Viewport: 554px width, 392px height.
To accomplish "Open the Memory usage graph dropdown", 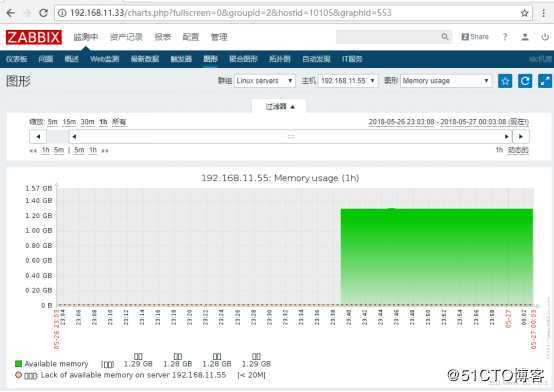I will 446,81.
